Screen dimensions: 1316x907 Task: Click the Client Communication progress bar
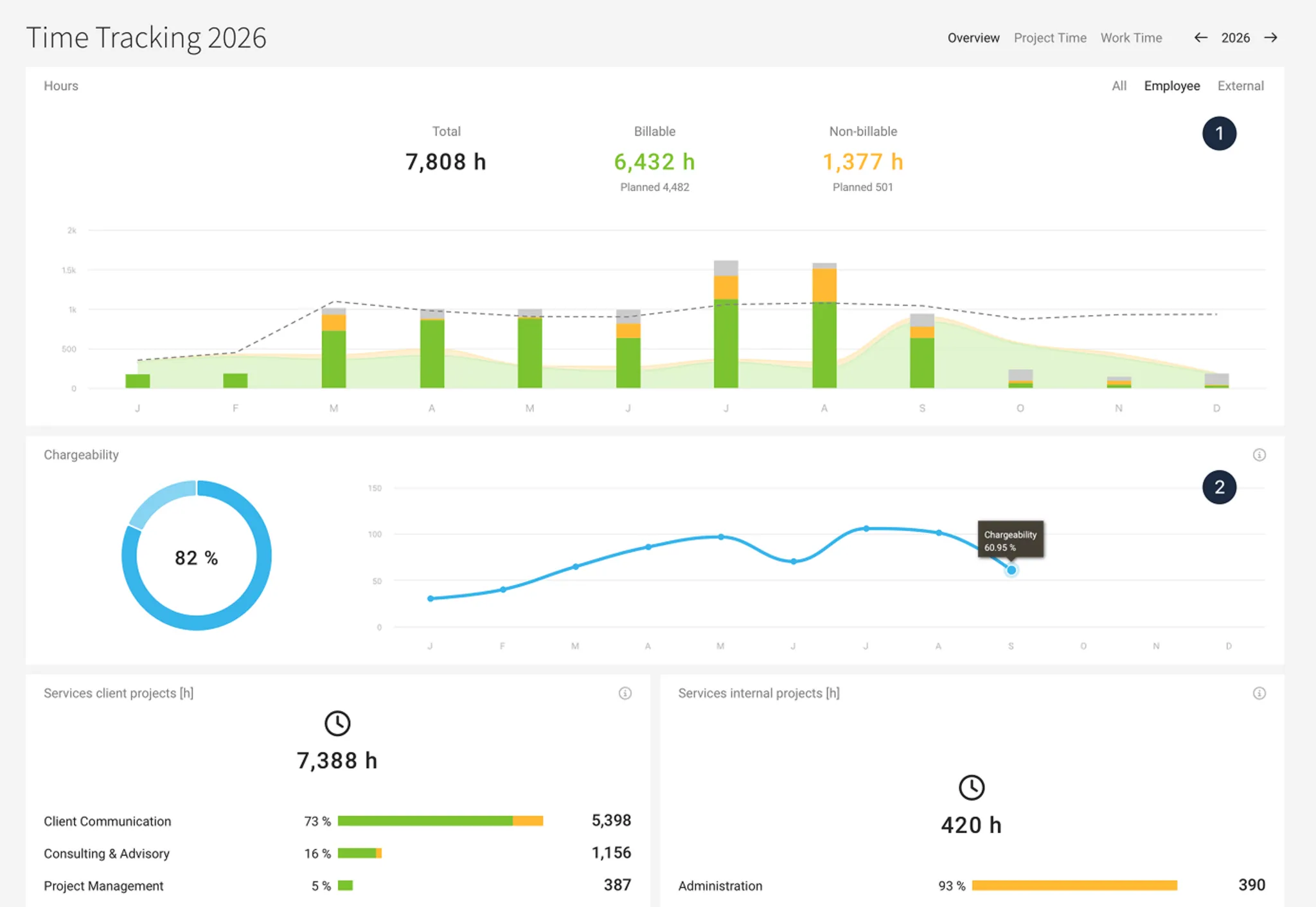point(440,821)
